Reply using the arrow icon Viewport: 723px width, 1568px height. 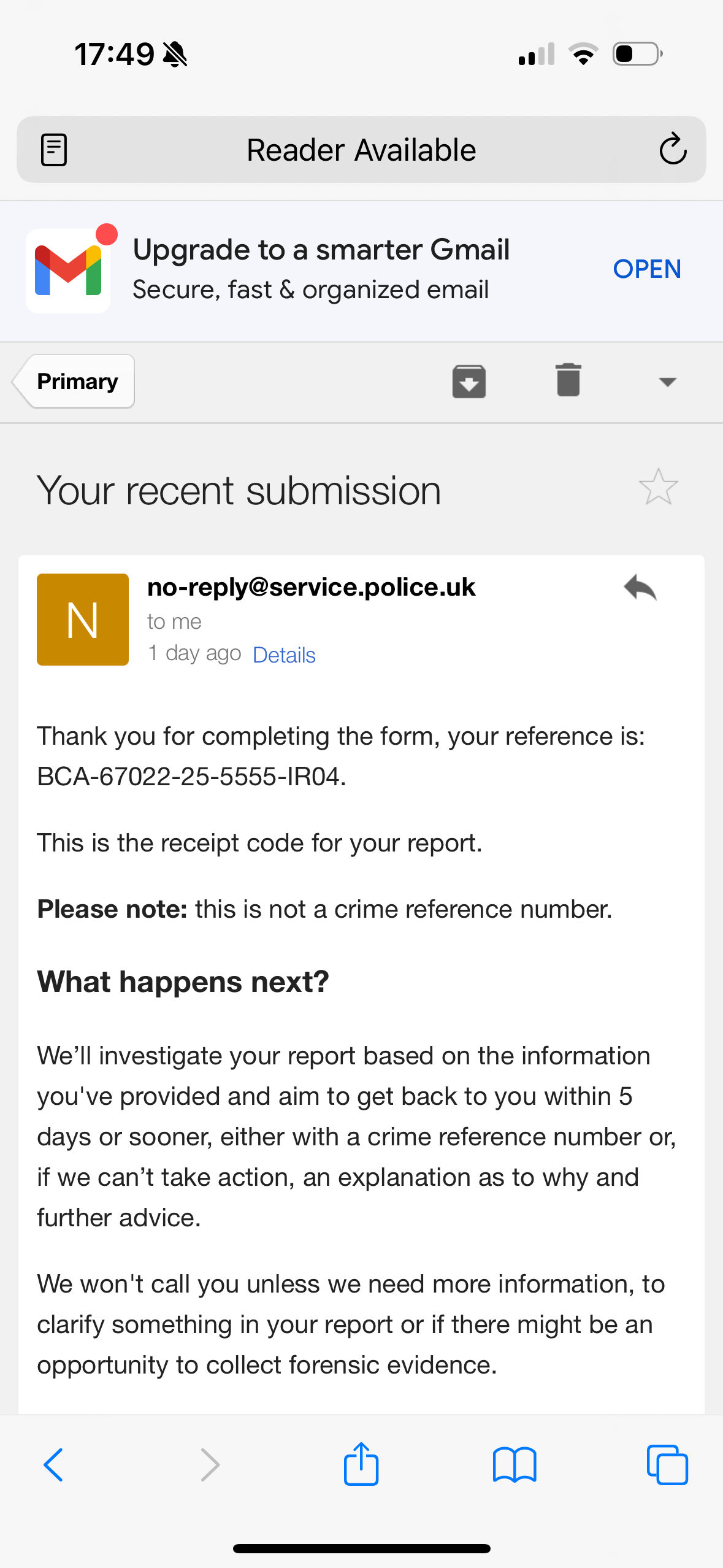(640, 588)
